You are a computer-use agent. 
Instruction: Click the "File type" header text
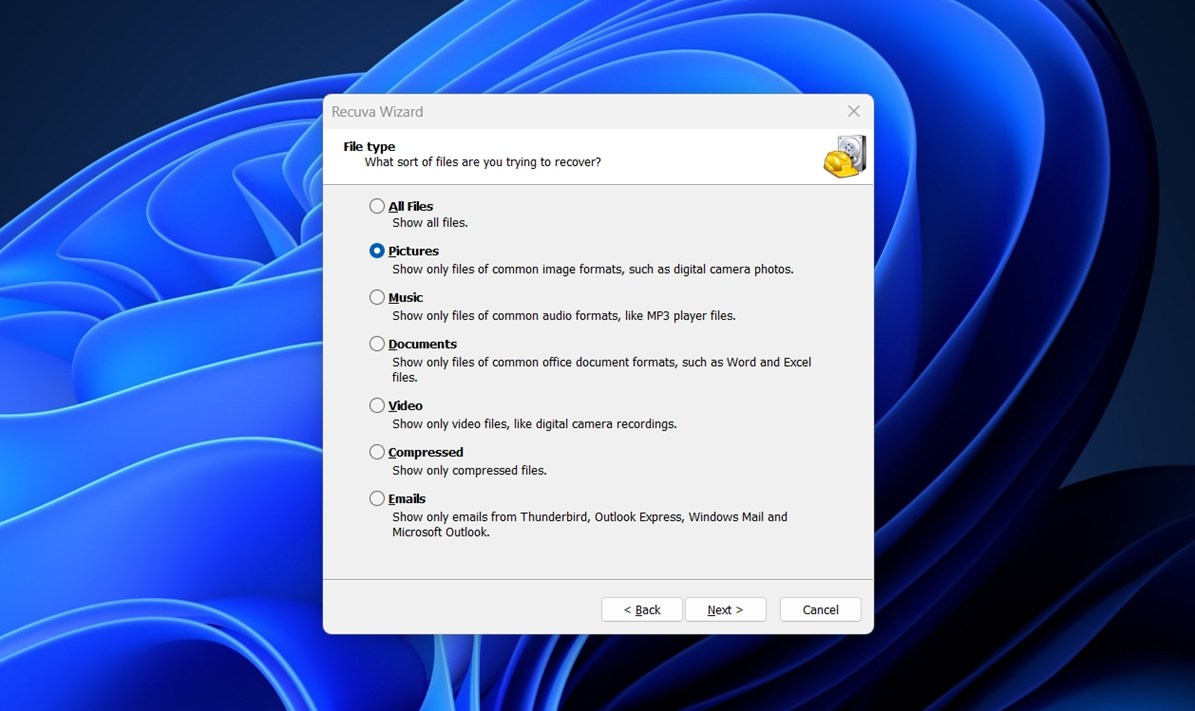(369, 147)
